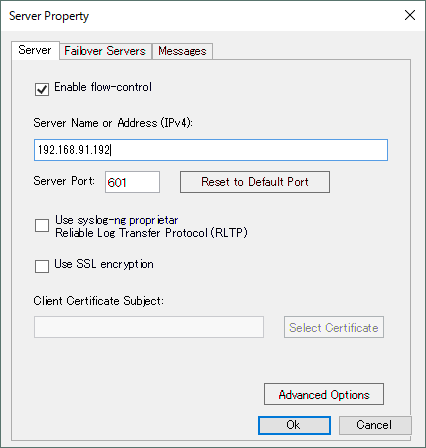
Task: Close the Server Property window
Action: click(410, 15)
